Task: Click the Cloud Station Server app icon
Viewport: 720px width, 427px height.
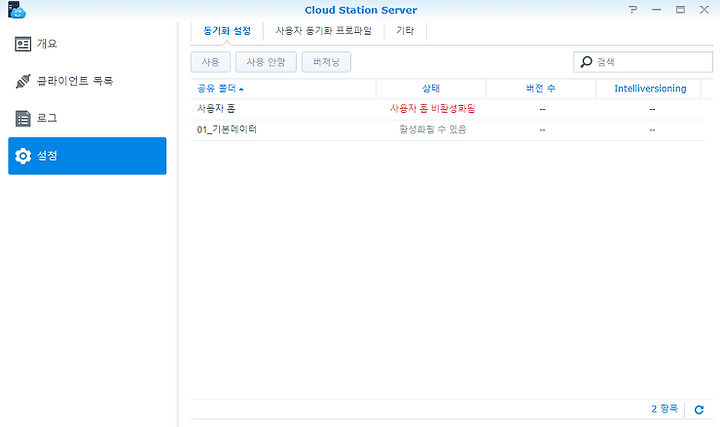Action: (x=17, y=10)
